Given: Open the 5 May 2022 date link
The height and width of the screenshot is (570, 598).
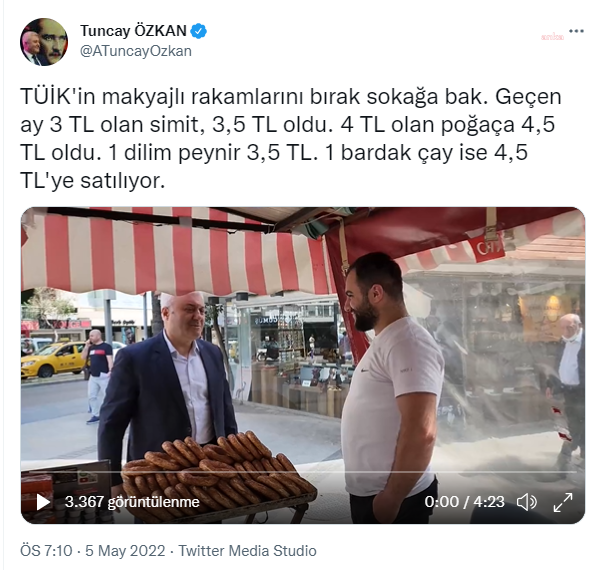Looking at the screenshot, I should pyautogui.click(x=125, y=551).
